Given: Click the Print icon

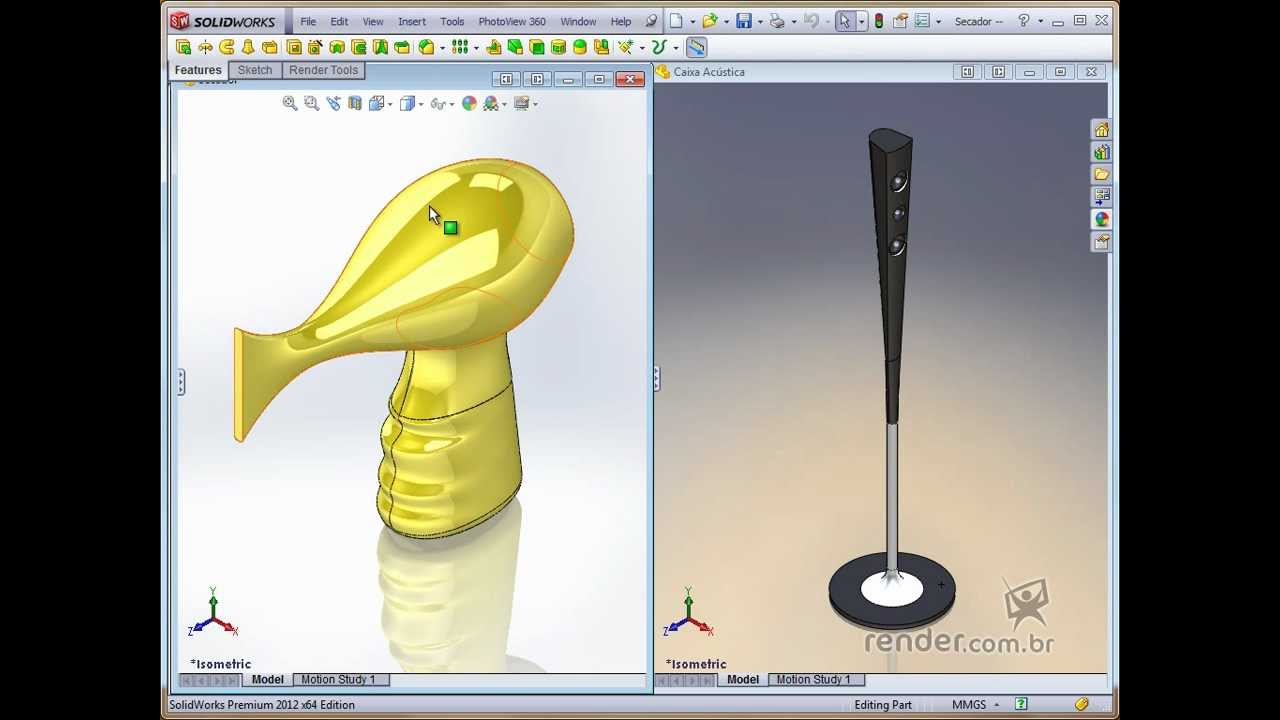Looking at the screenshot, I should pos(776,21).
